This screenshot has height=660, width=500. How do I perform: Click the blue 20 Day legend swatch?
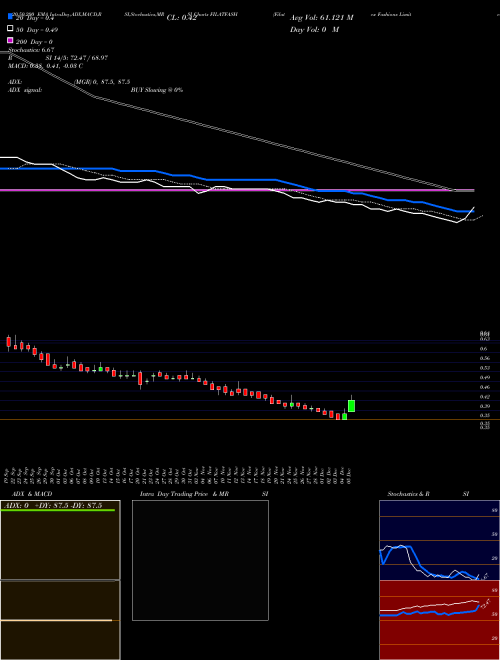tap(10, 17)
